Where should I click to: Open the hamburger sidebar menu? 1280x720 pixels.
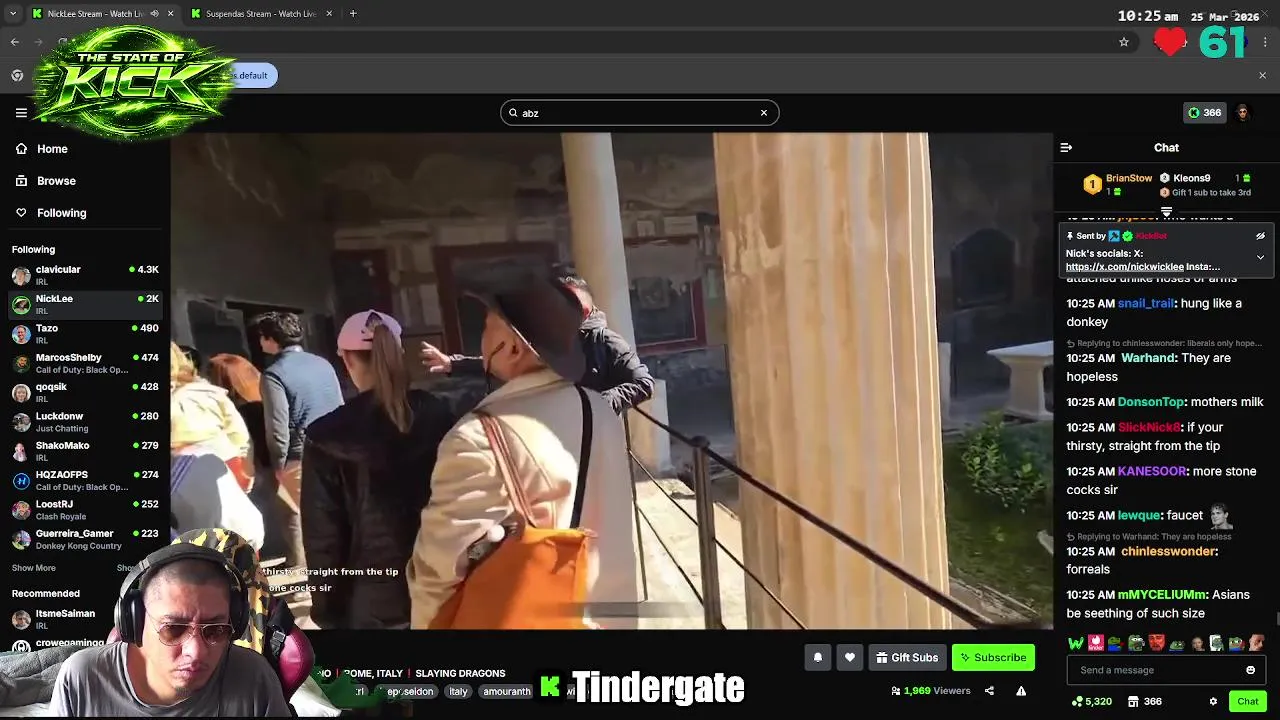coord(21,113)
